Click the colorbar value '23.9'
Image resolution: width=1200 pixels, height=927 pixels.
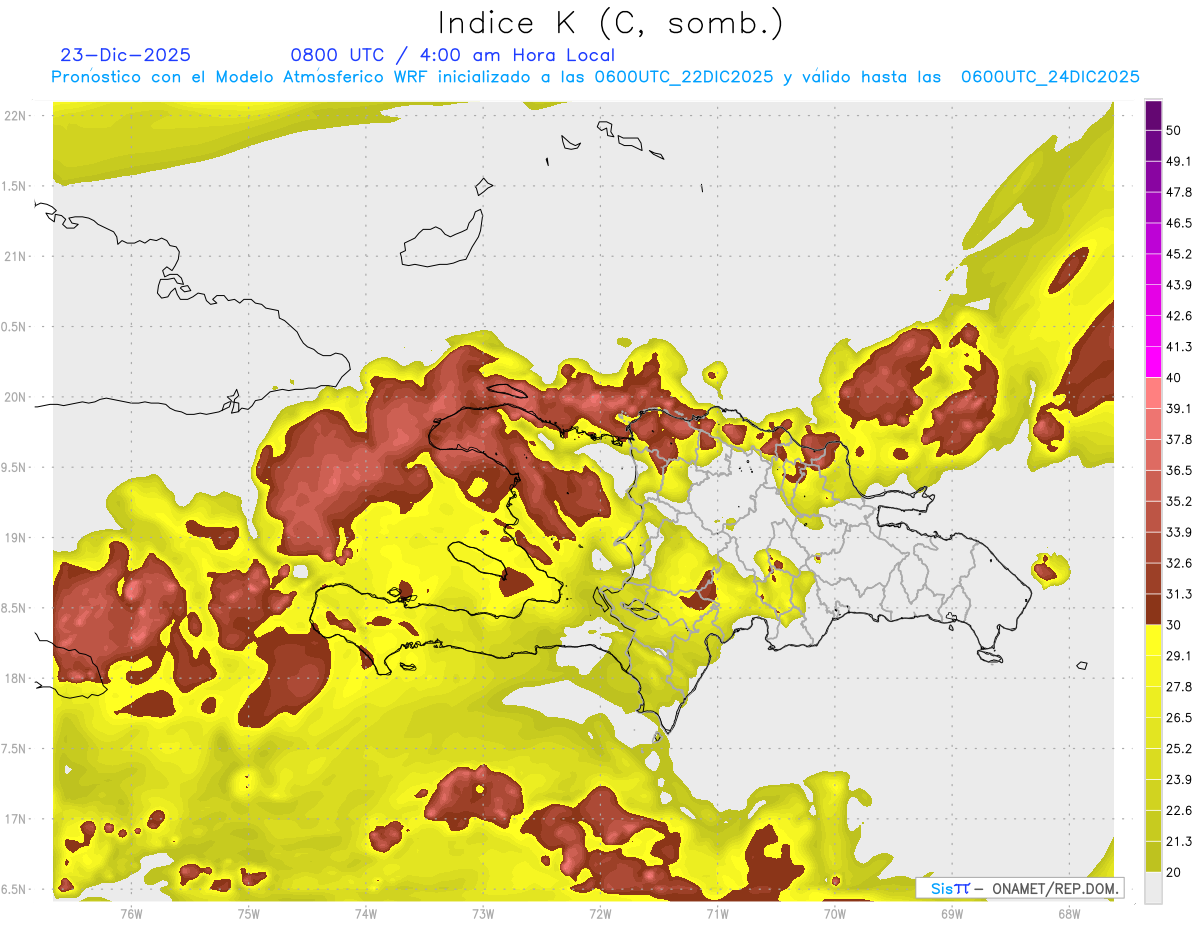point(1179,780)
